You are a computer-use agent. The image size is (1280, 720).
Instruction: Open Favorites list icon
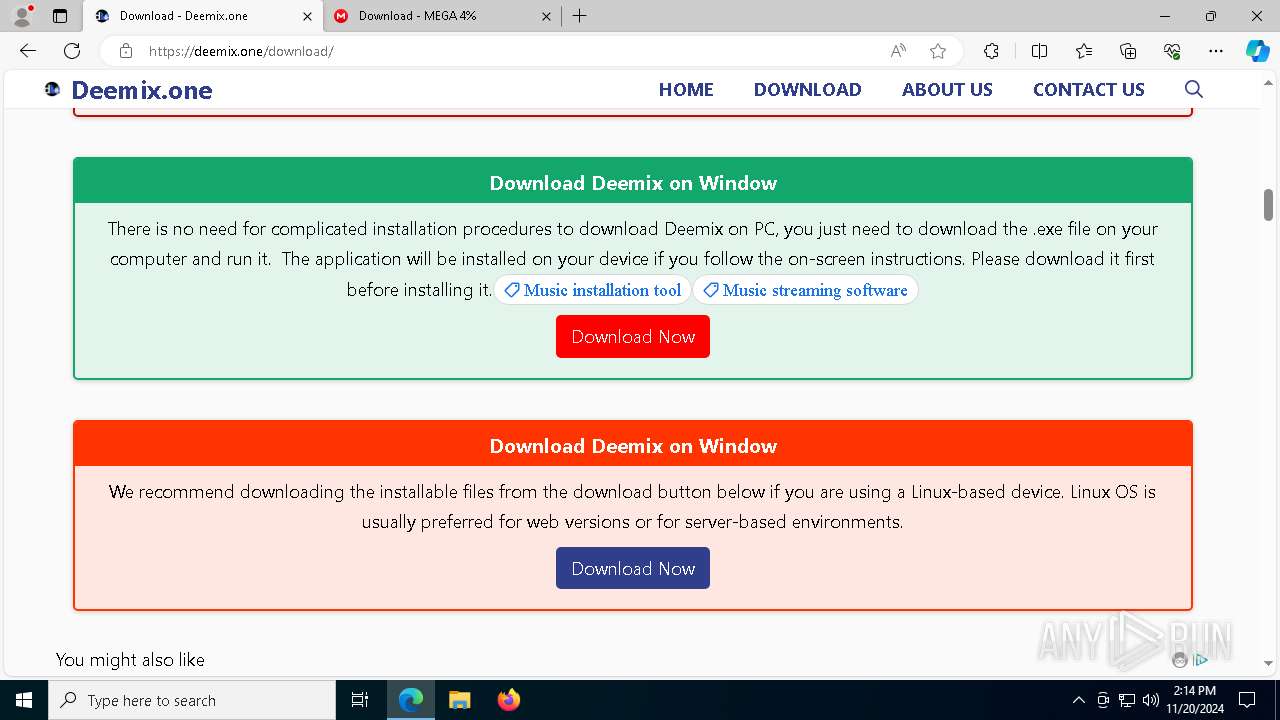pos(1084,51)
